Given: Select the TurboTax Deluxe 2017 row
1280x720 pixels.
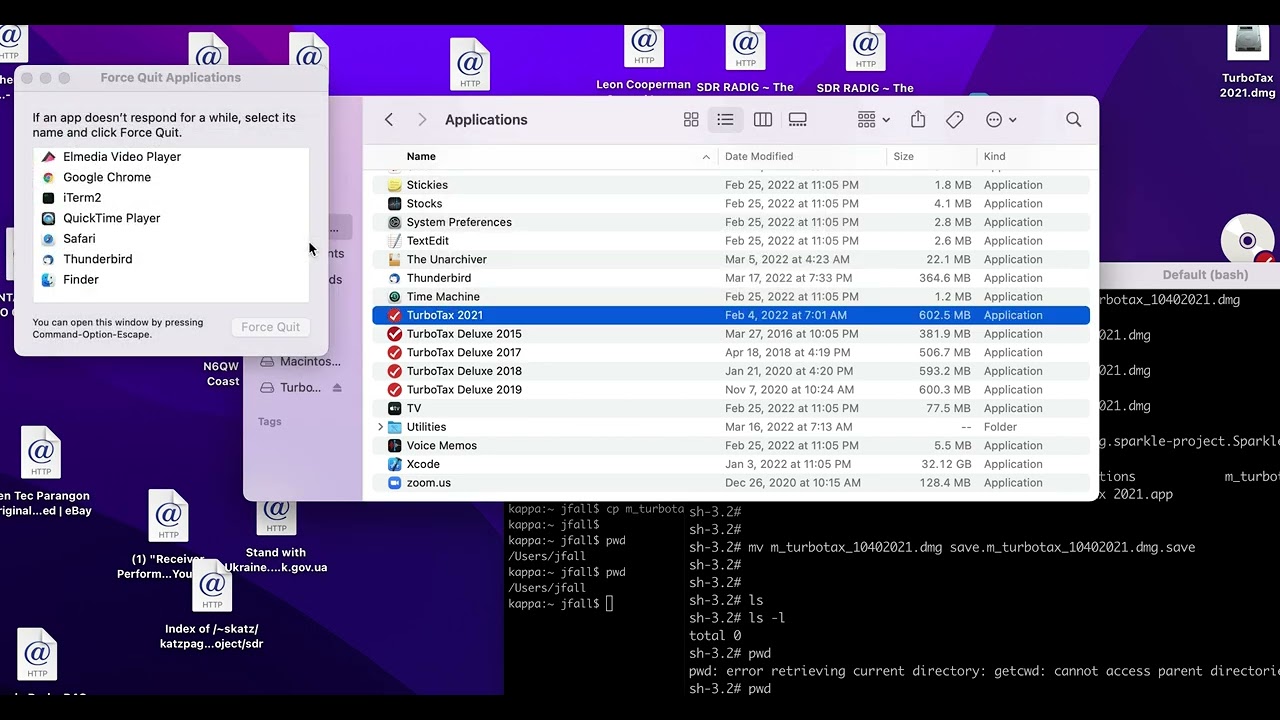Looking at the screenshot, I should tap(731, 352).
